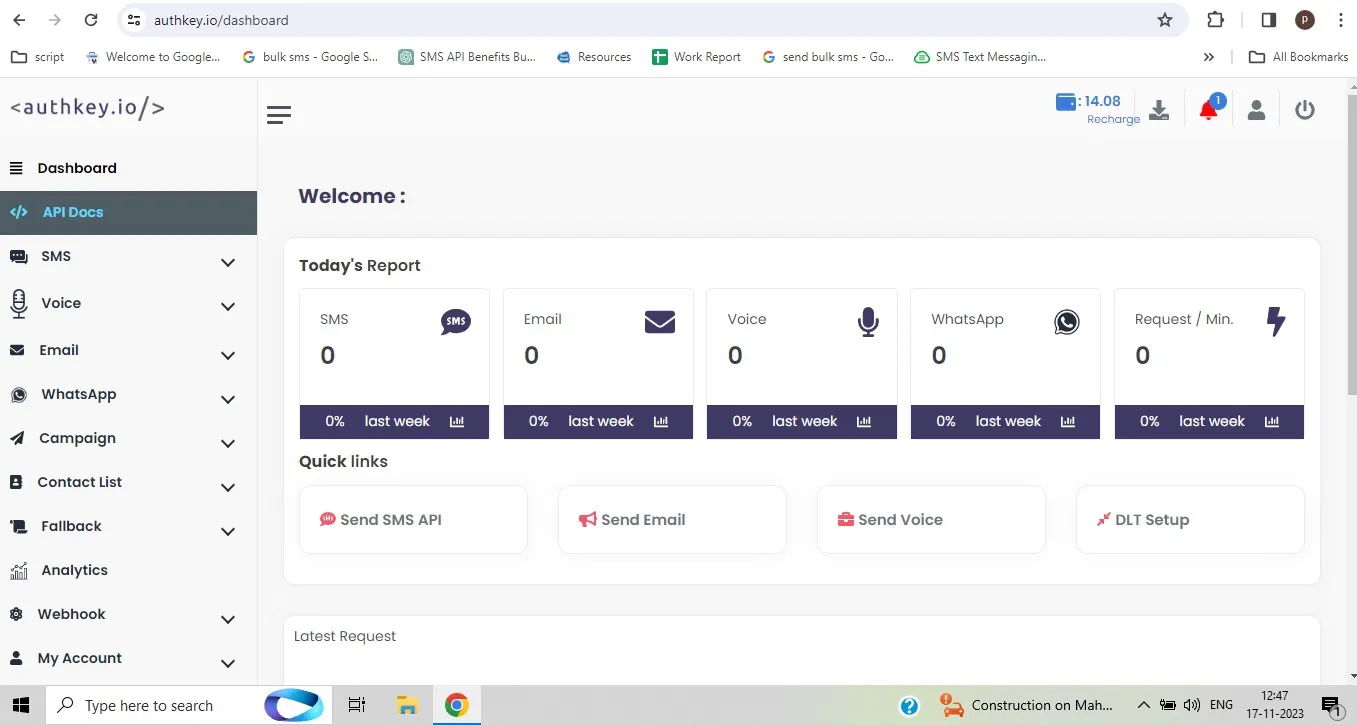Open Task View on the taskbar
This screenshot has height=725, width=1357.
pyautogui.click(x=357, y=705)
